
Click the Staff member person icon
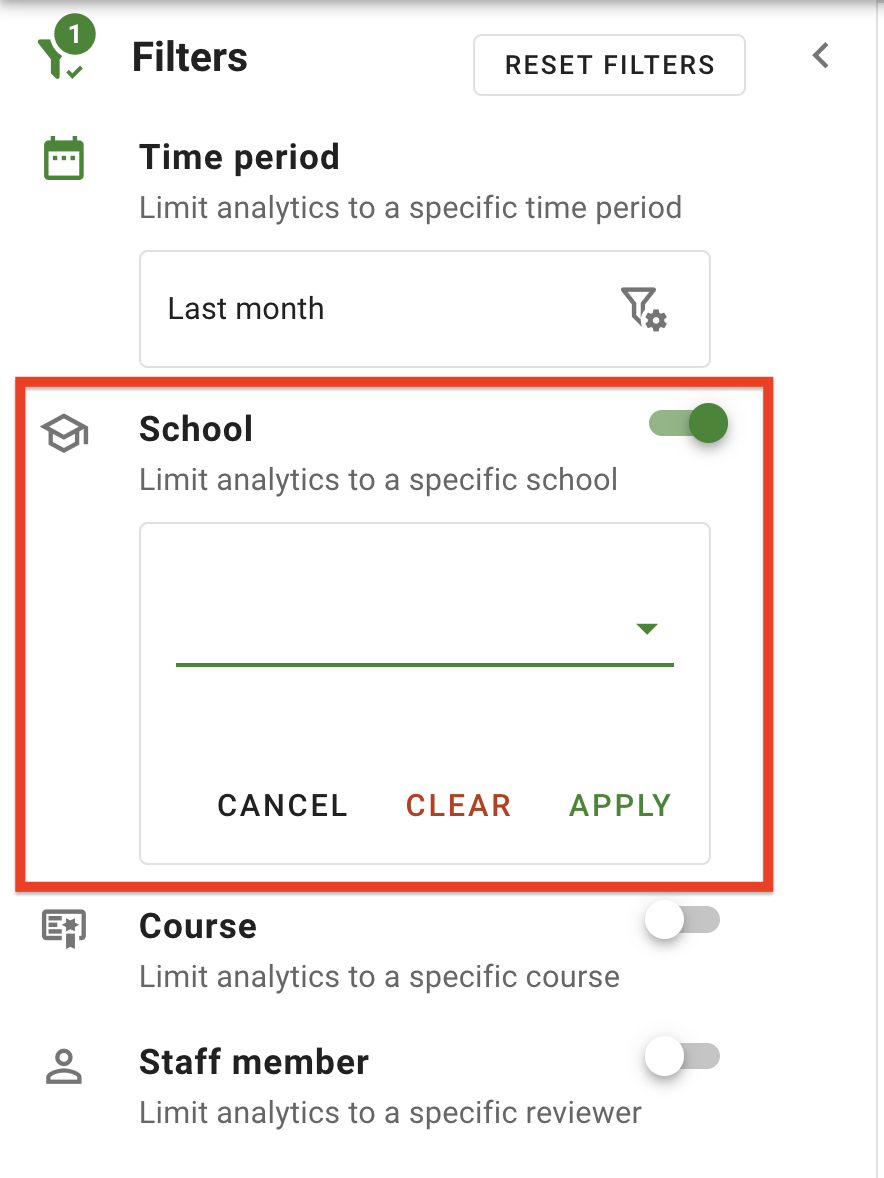coord(63,1066)
